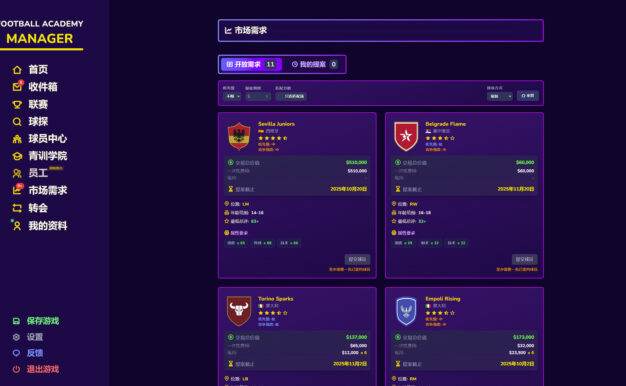
Task: Click the position pin icon on Belgrade Flame card
Action: click(394, 204)
